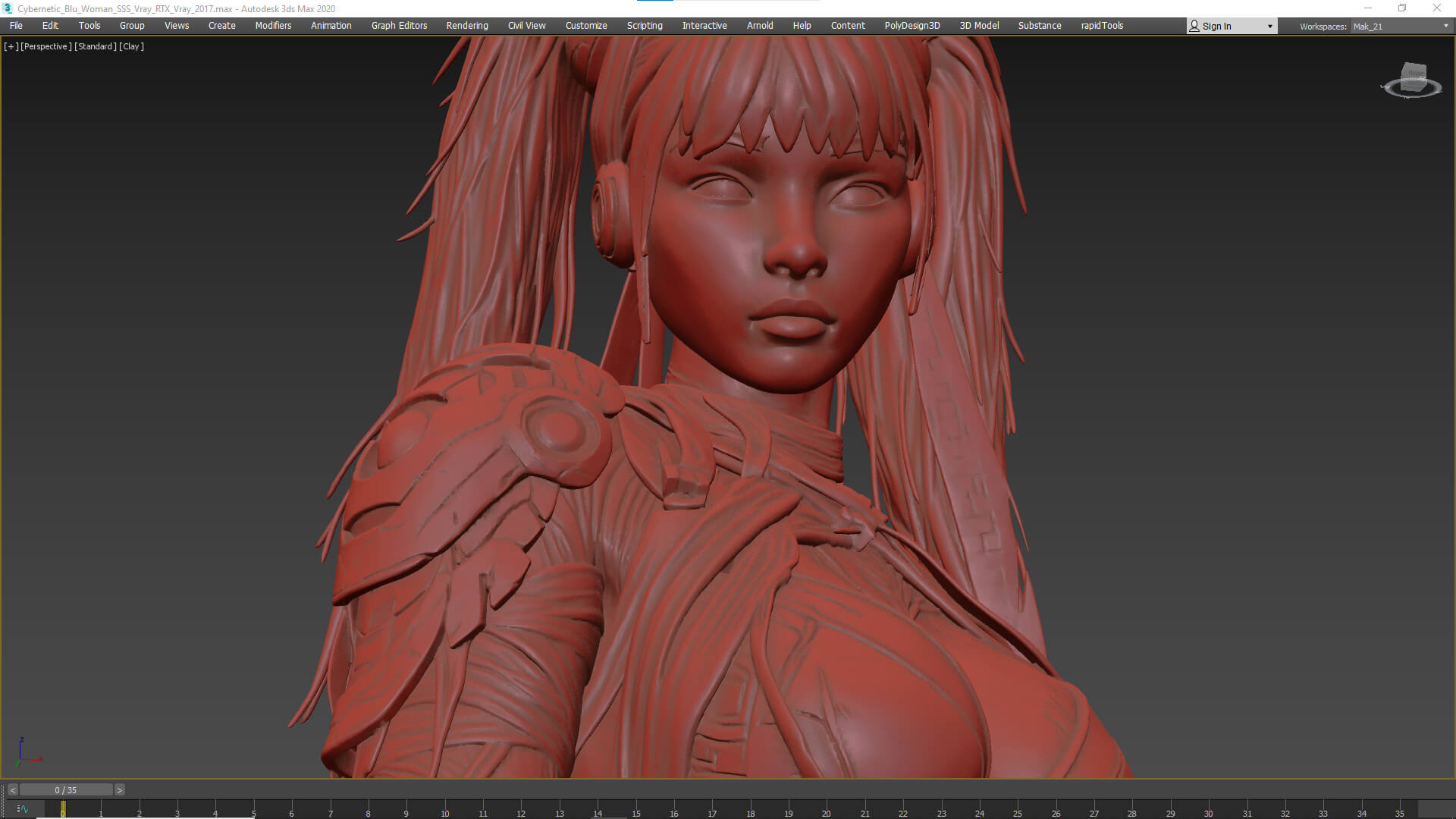Step to previous frame with left arrow
This screenshot has height=819, width=1456.
click(x=13, y=790)
